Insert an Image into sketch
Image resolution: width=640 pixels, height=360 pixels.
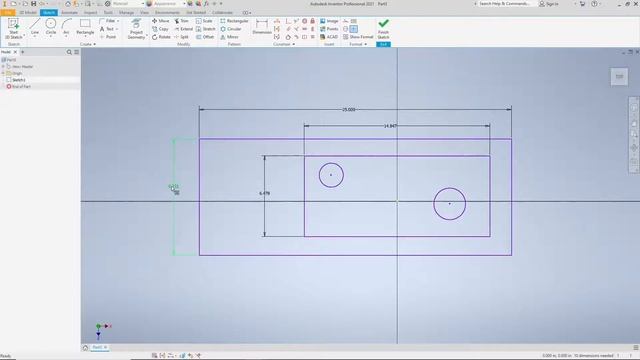coord(329,21)
